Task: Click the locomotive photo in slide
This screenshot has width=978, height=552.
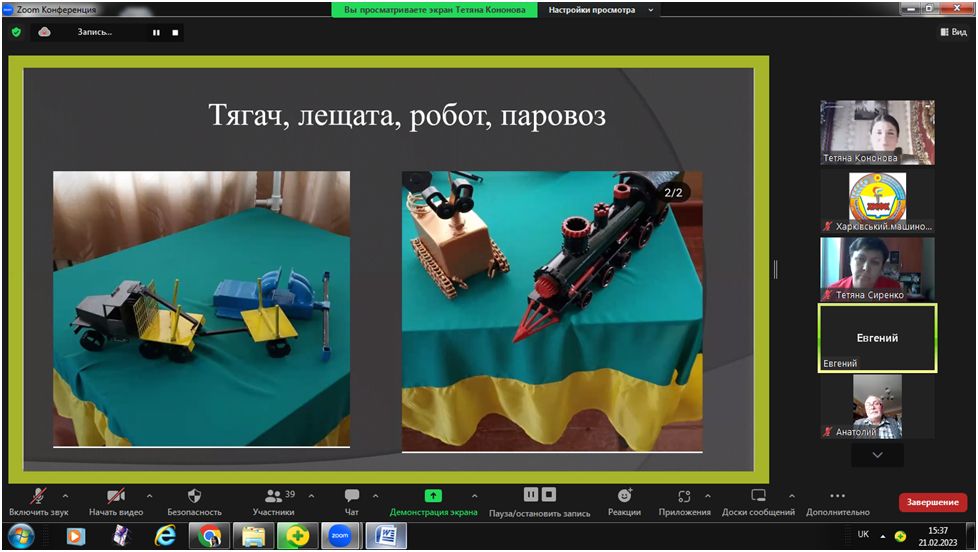Action: point(552,311)
